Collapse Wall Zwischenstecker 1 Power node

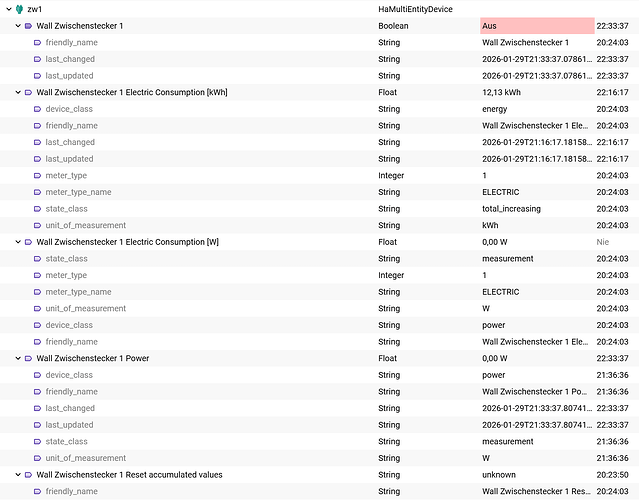(18, 358)
